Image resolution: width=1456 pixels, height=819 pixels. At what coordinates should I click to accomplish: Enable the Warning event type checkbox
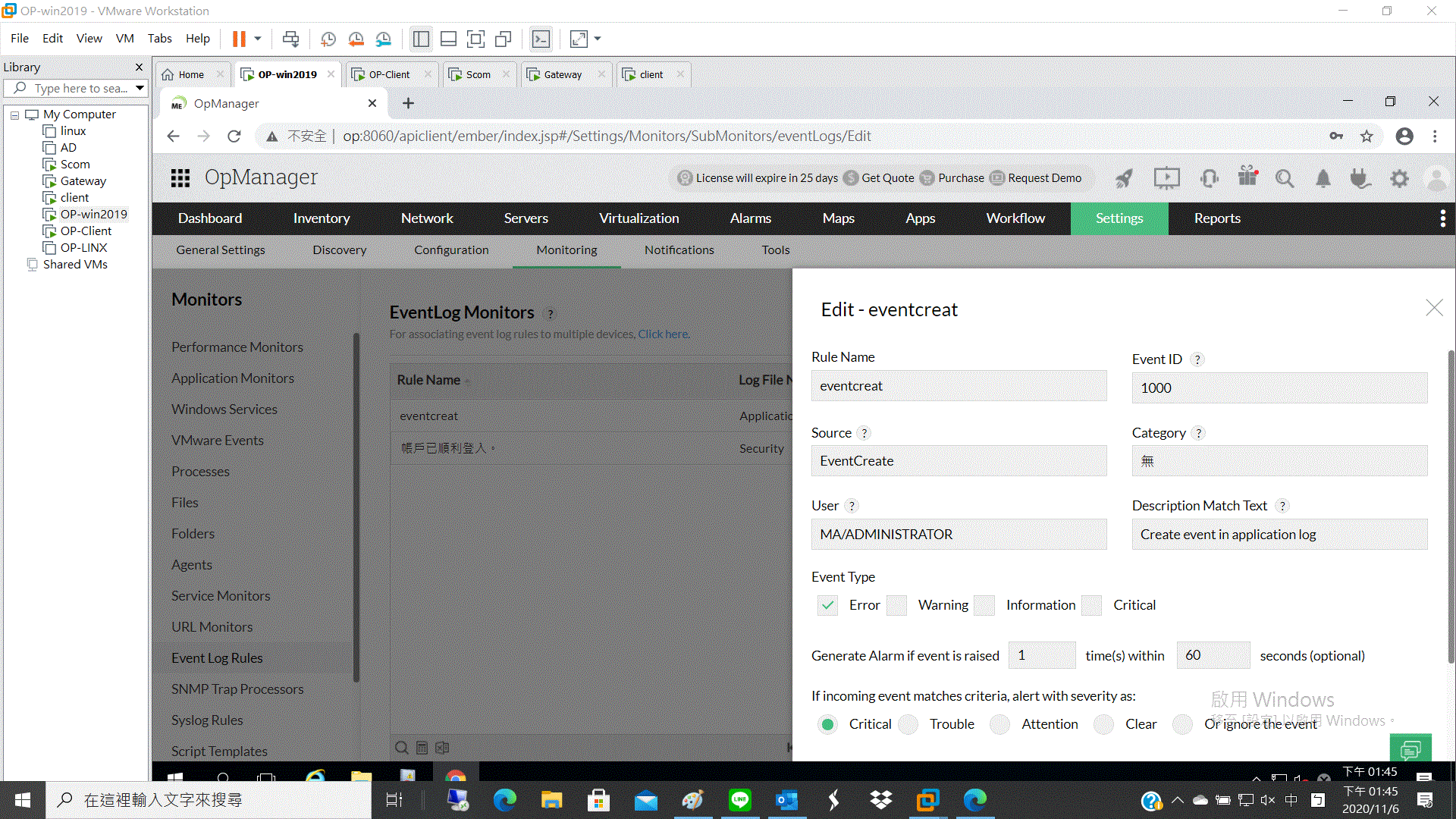point(897,605)
